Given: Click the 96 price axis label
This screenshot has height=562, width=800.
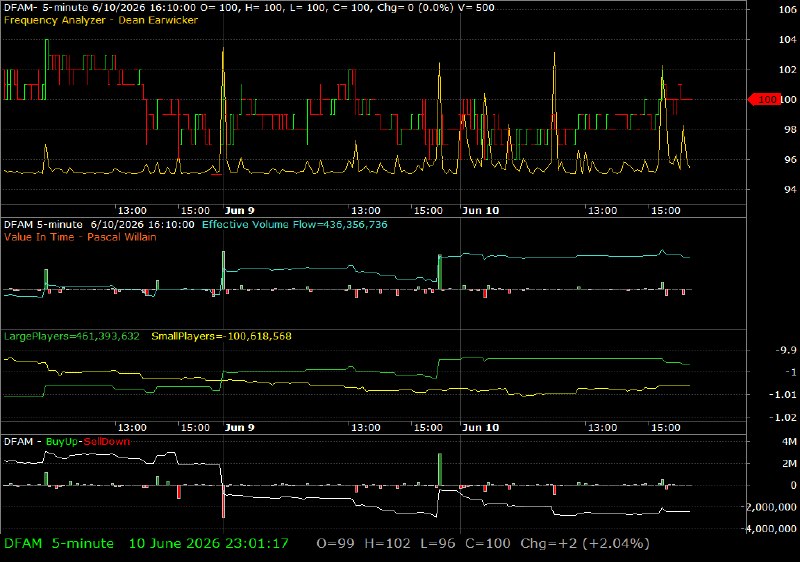Looking at the screenshot, I should (790, 160).
